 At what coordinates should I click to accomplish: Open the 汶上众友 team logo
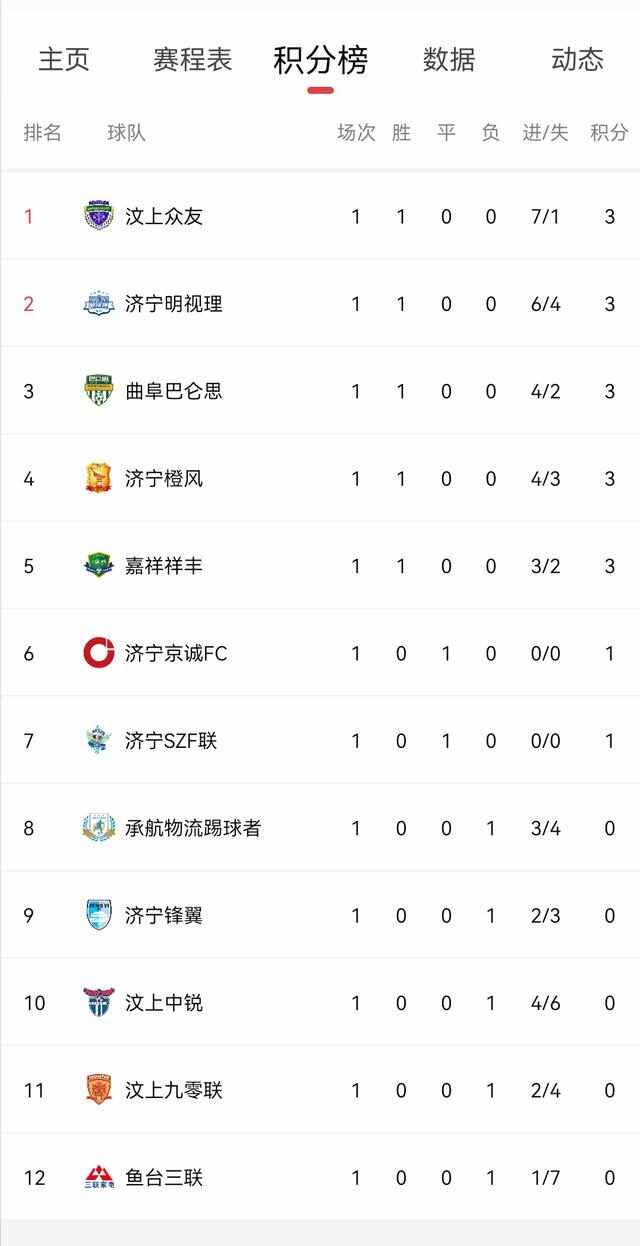[98, 216]
